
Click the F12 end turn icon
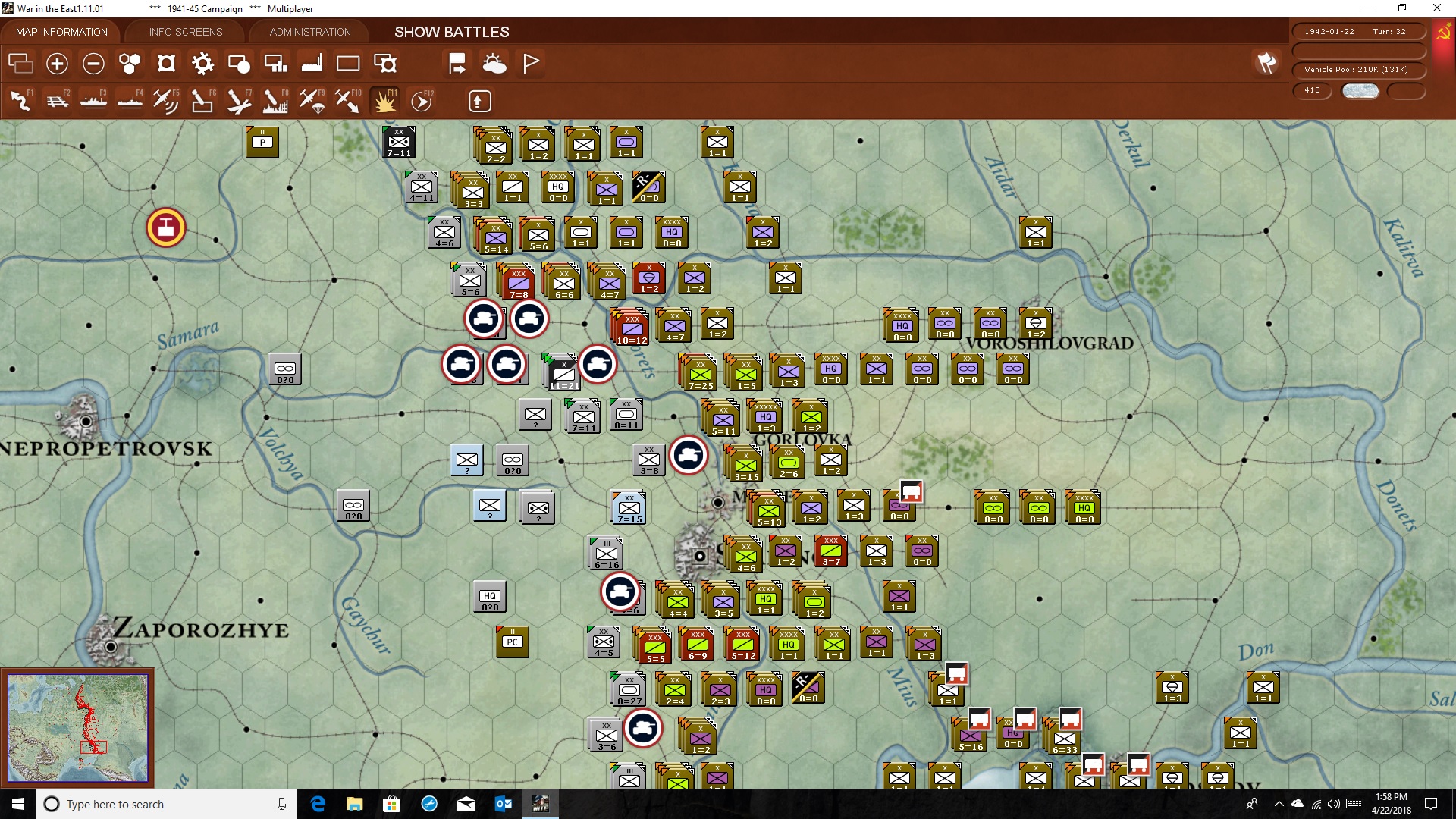[x=422, y=100]
